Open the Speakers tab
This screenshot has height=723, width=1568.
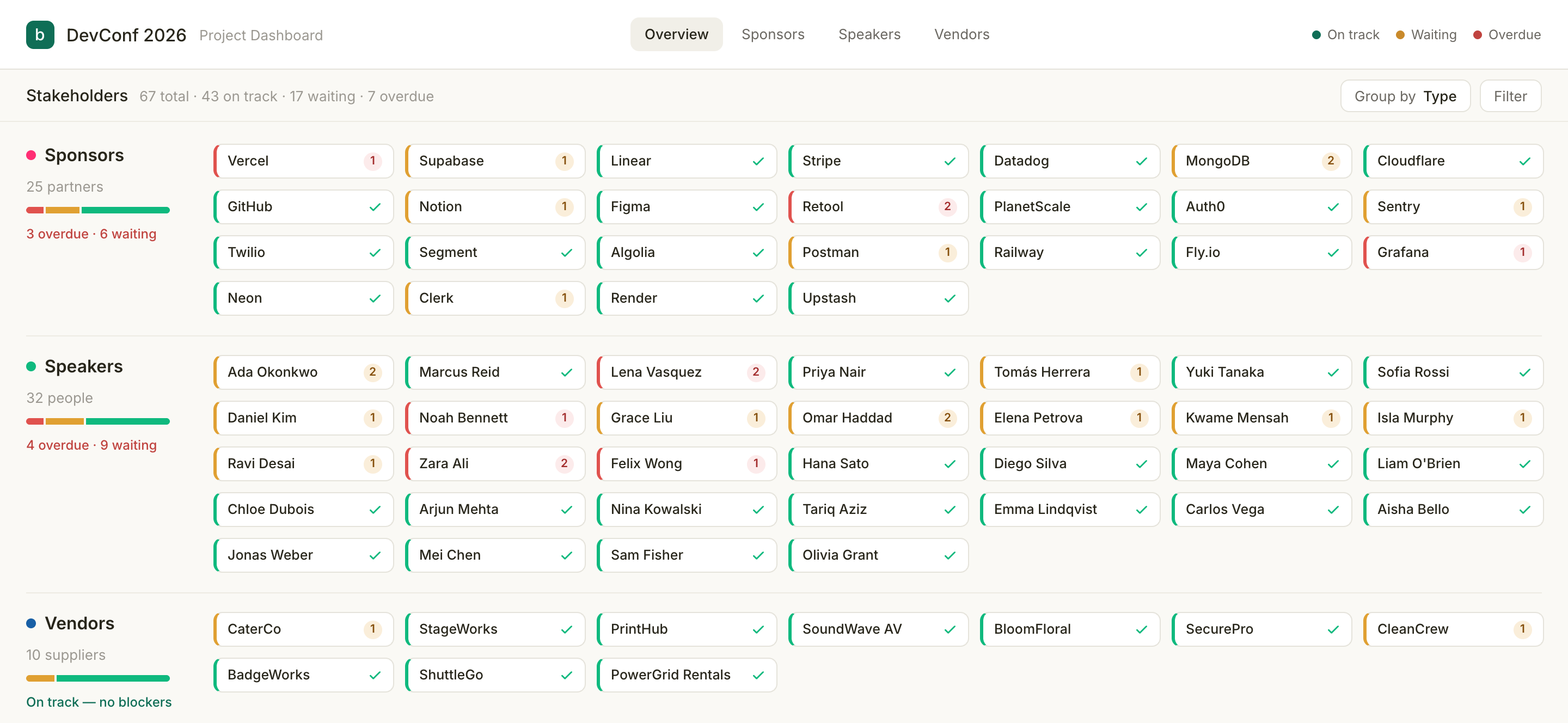(x=869, y=34)
